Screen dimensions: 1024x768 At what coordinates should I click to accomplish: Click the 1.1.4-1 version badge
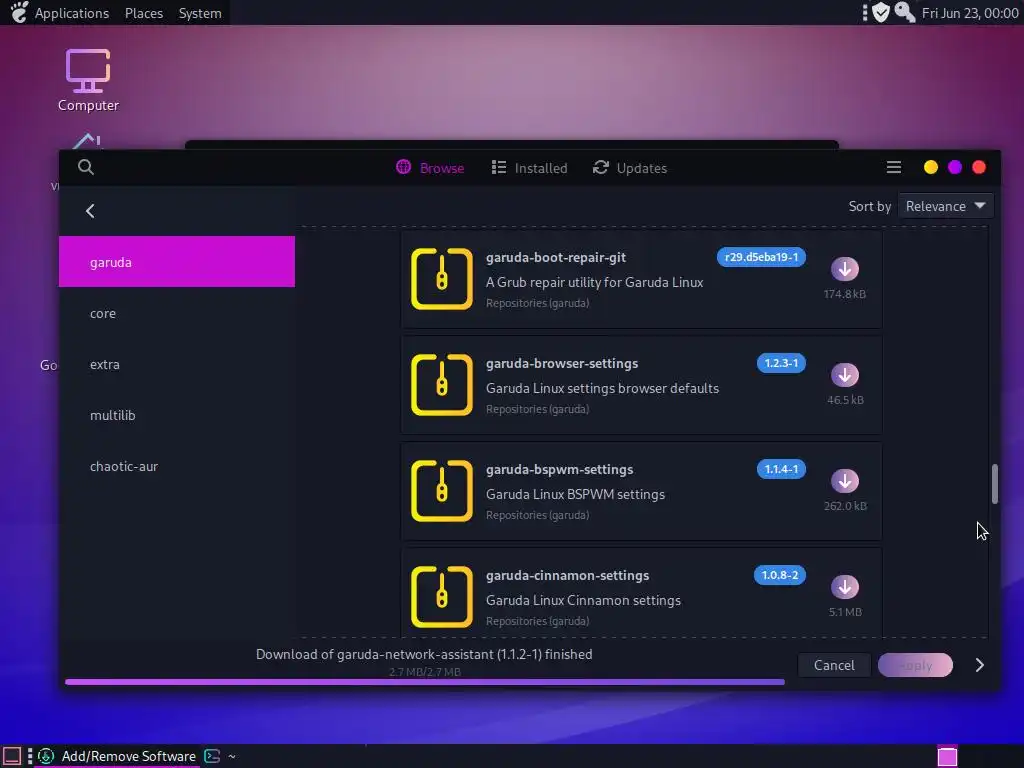pos(781,469)
